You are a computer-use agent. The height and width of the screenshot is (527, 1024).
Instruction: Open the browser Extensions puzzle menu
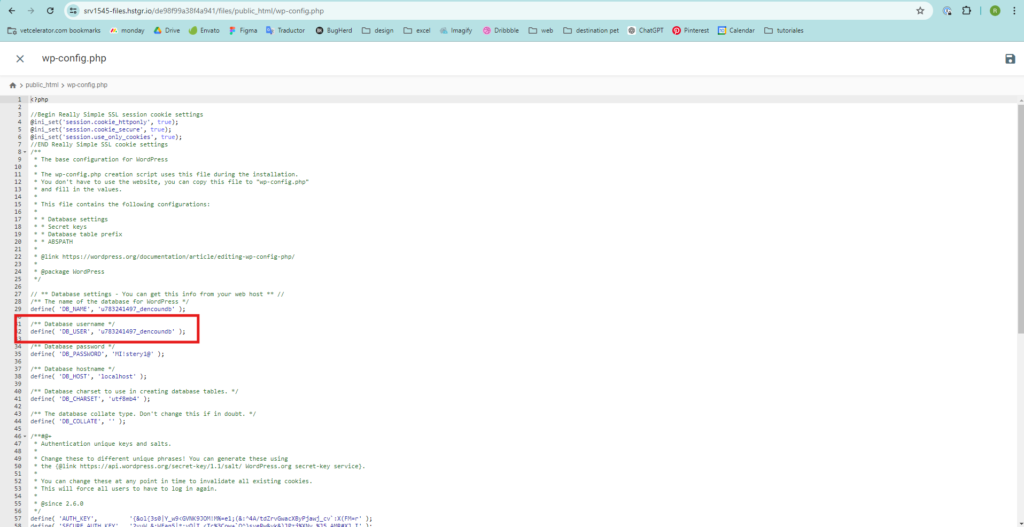point(966,10)
